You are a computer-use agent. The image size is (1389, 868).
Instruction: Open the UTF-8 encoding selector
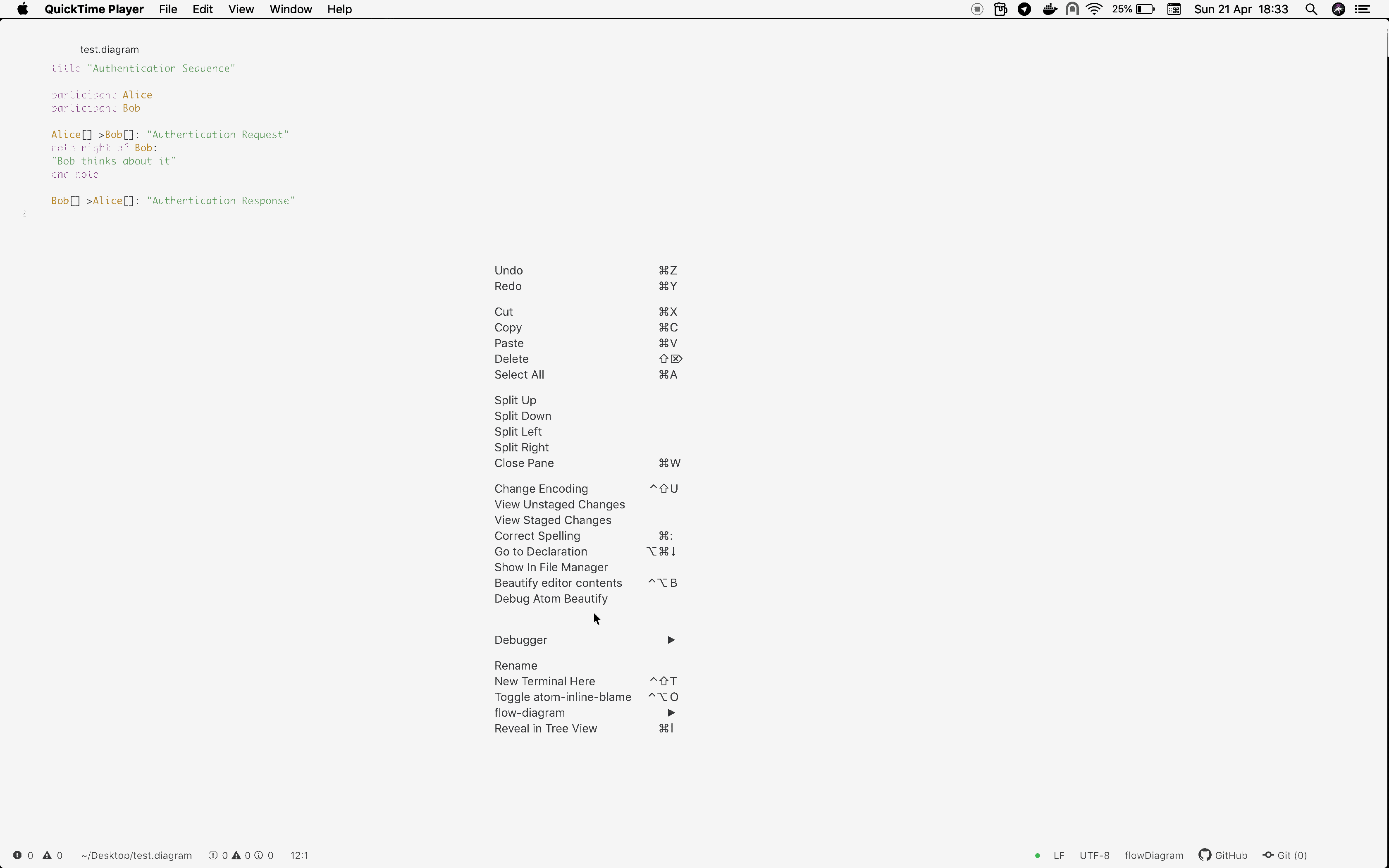(x=1094, y=855)
